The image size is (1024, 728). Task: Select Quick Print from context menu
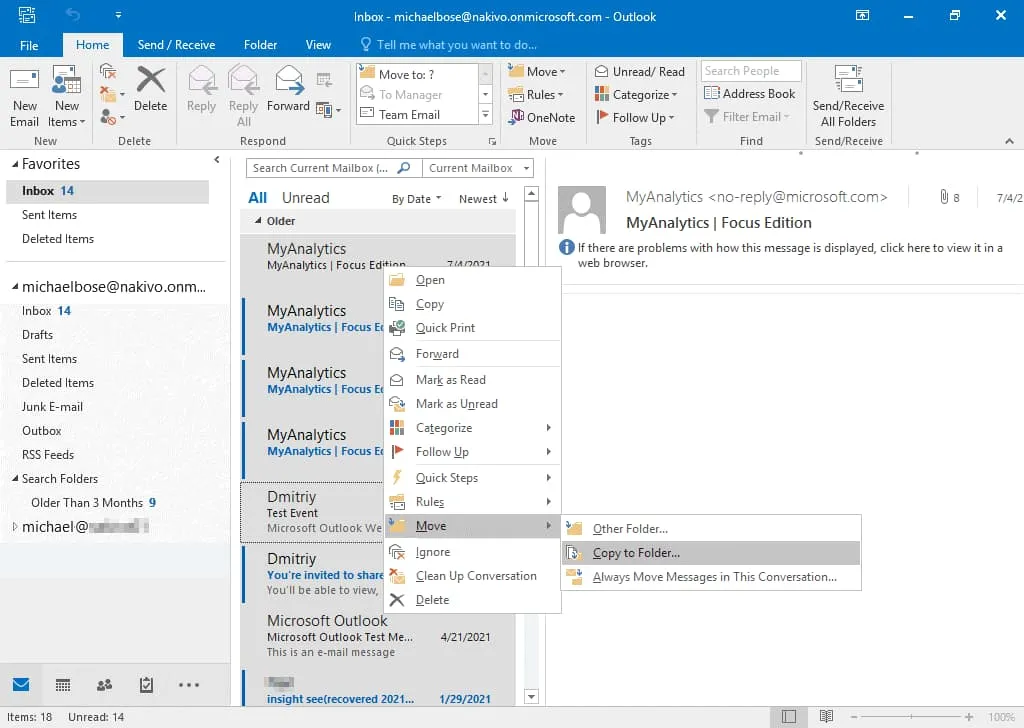pyautogui.click(x=445, y=328)
